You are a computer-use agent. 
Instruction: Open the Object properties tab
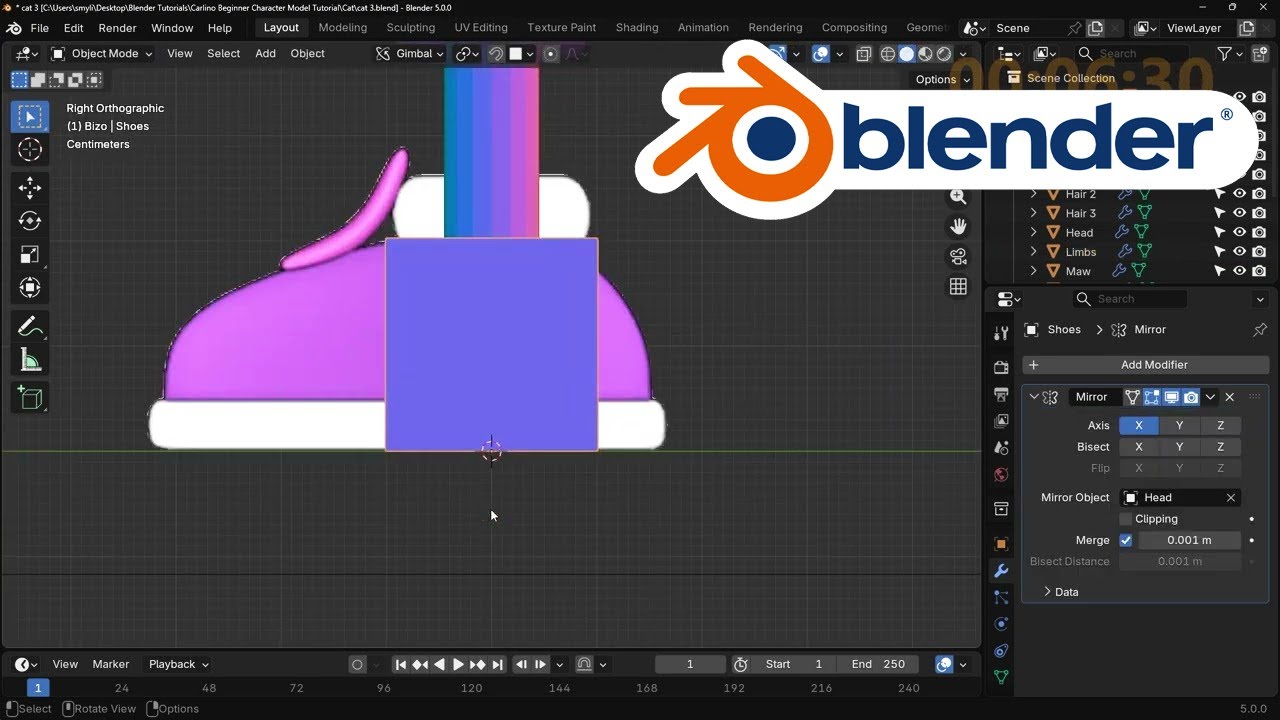[x=1001, y=544]
